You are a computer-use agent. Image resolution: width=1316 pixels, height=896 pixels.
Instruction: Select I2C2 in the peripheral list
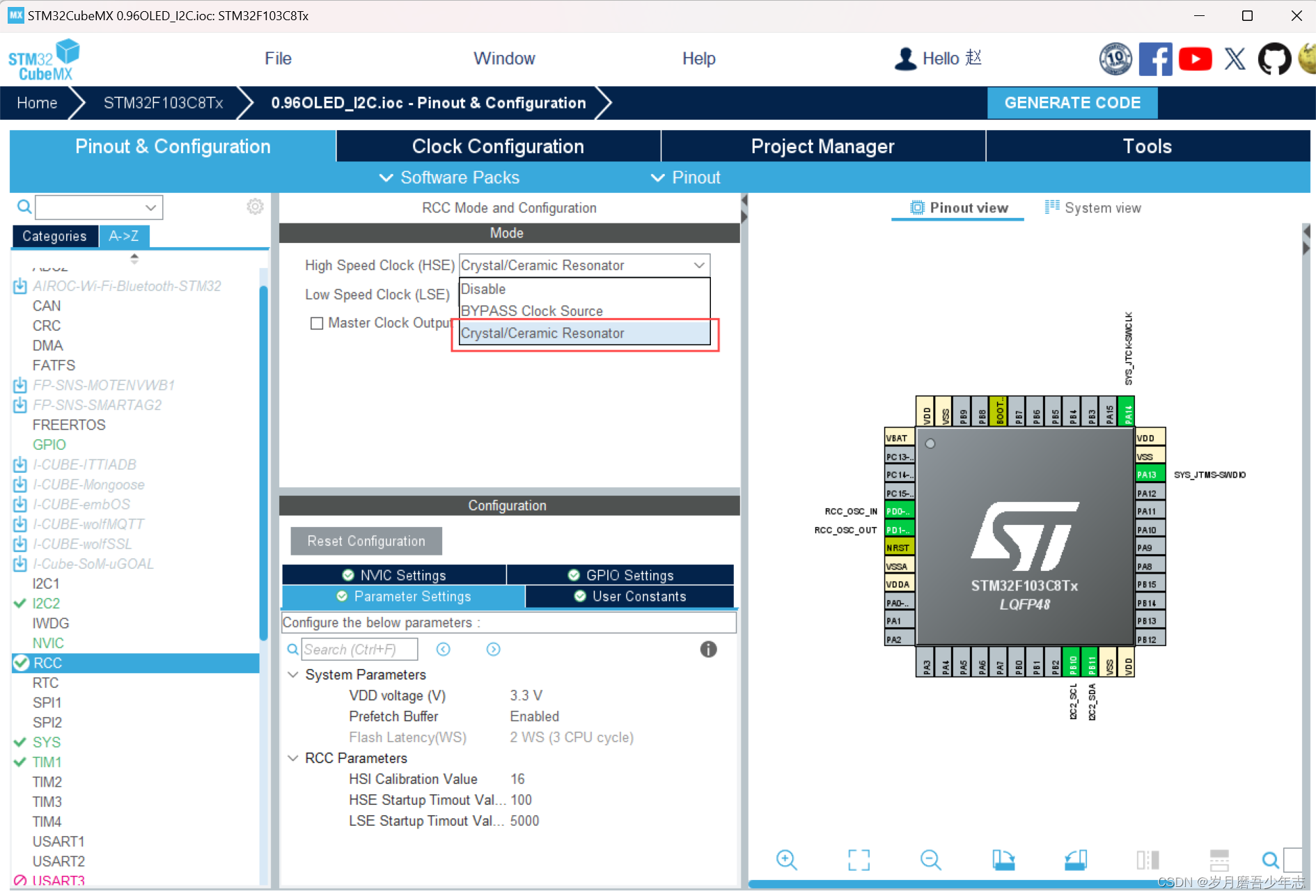tap(46, 604)
